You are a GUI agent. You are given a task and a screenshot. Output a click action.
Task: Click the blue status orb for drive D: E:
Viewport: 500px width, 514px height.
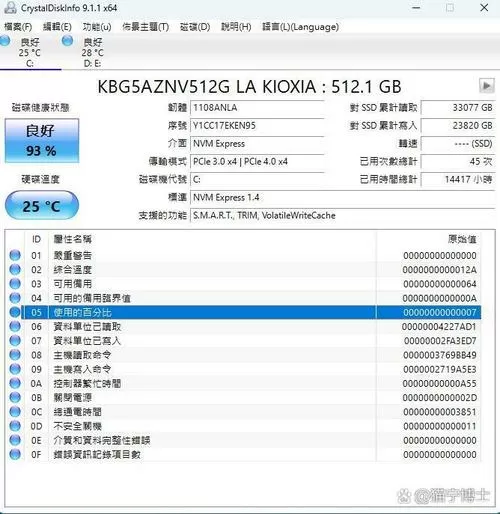(x=67, y=41)
